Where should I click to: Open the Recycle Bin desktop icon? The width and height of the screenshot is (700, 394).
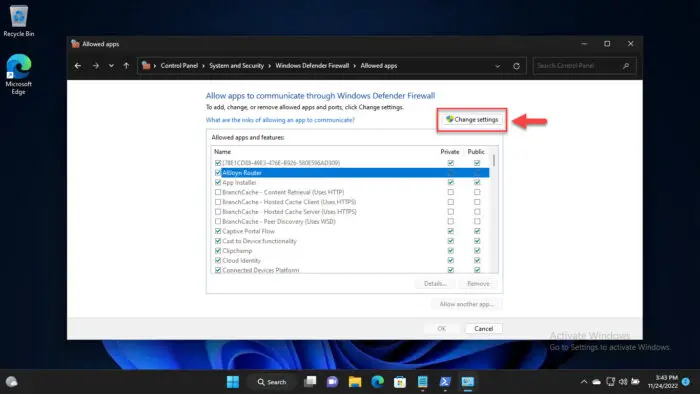click(18, 21)
